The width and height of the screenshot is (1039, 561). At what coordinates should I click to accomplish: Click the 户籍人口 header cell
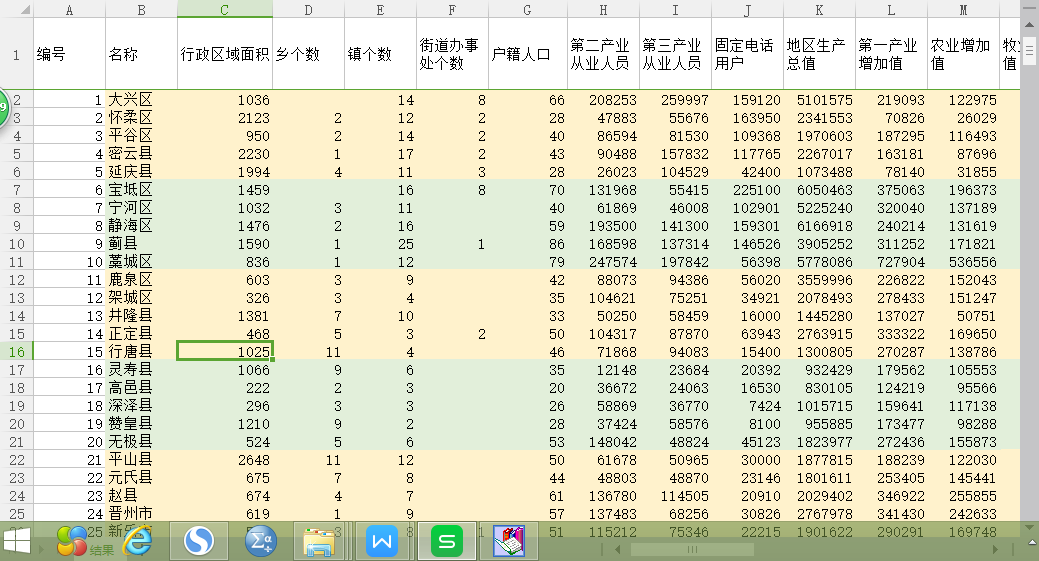(x=527, y=54)
